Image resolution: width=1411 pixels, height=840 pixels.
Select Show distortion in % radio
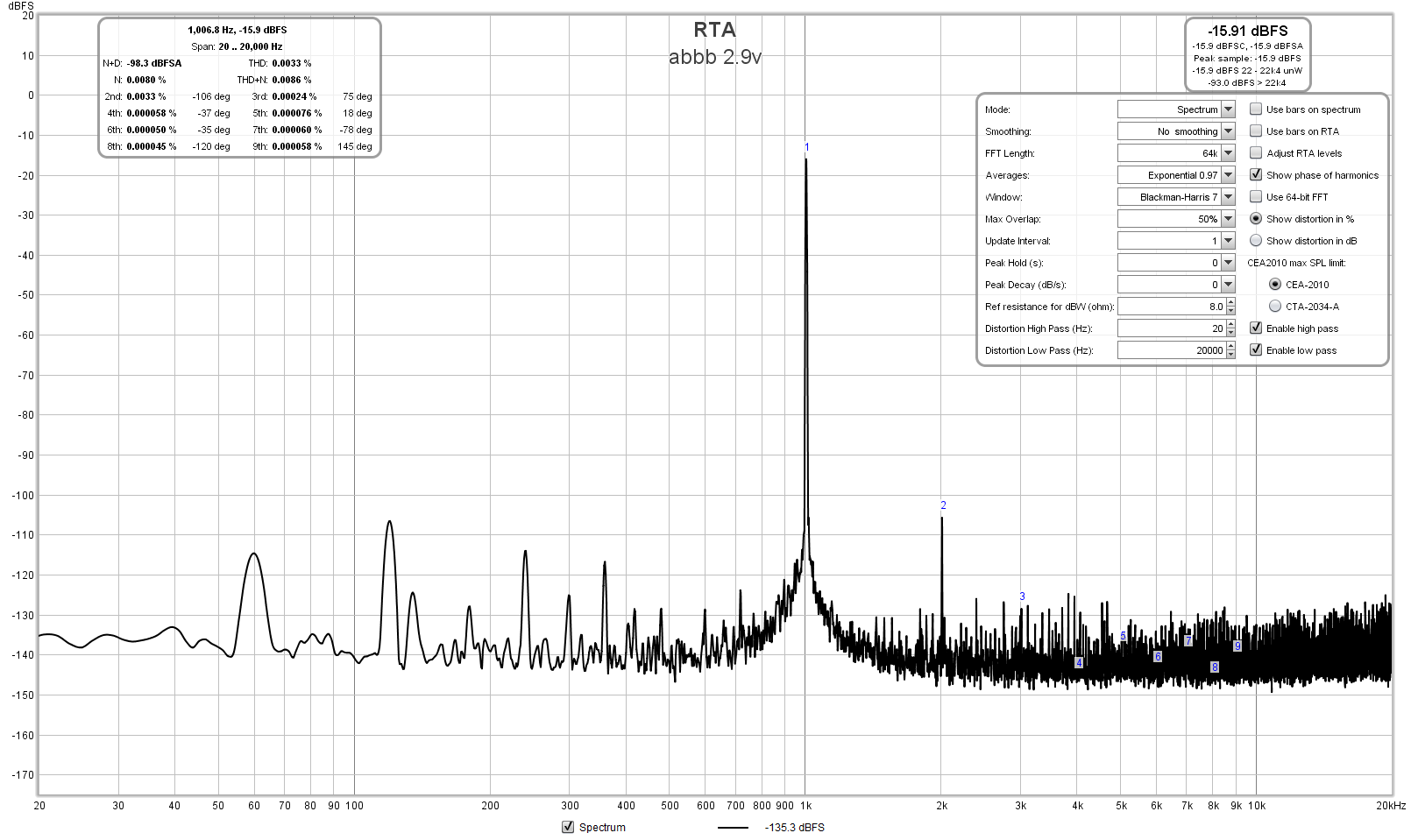[x=1256, y=219]
